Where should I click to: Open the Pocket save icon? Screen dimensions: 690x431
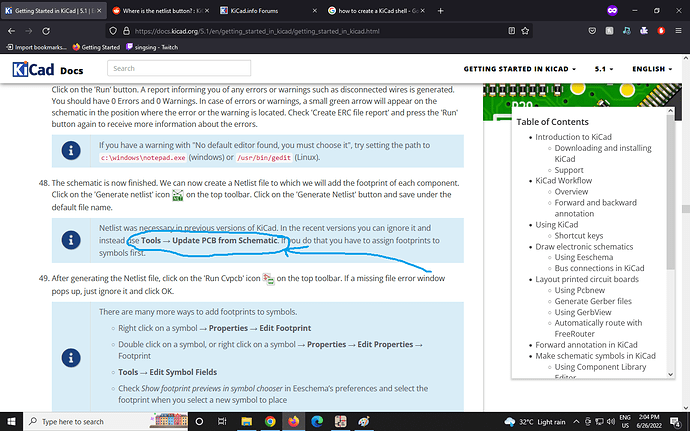coord(592,31)
